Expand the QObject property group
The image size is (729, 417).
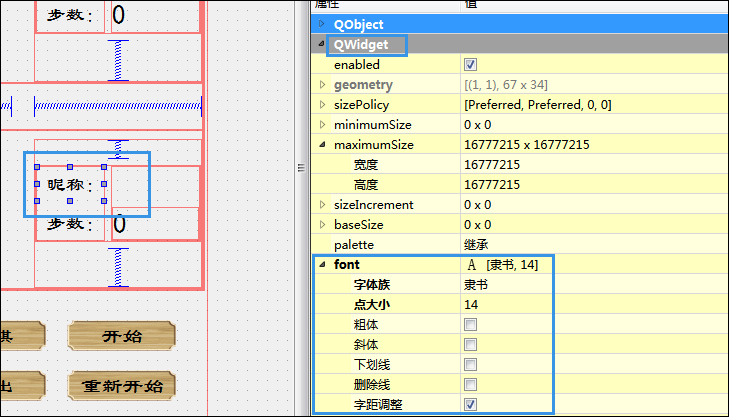[x=321, y=24]
